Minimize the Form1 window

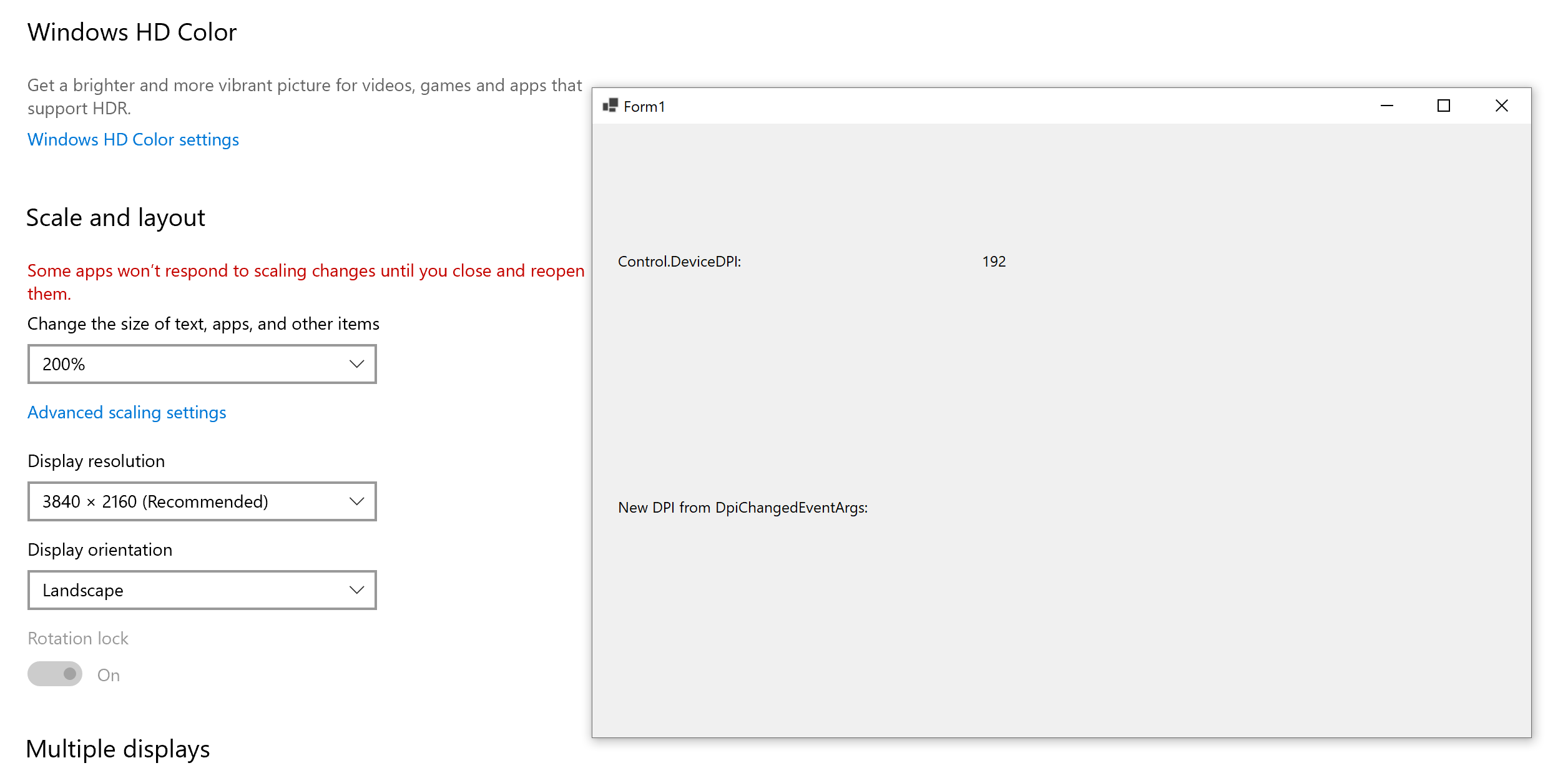click(1387, 106)
